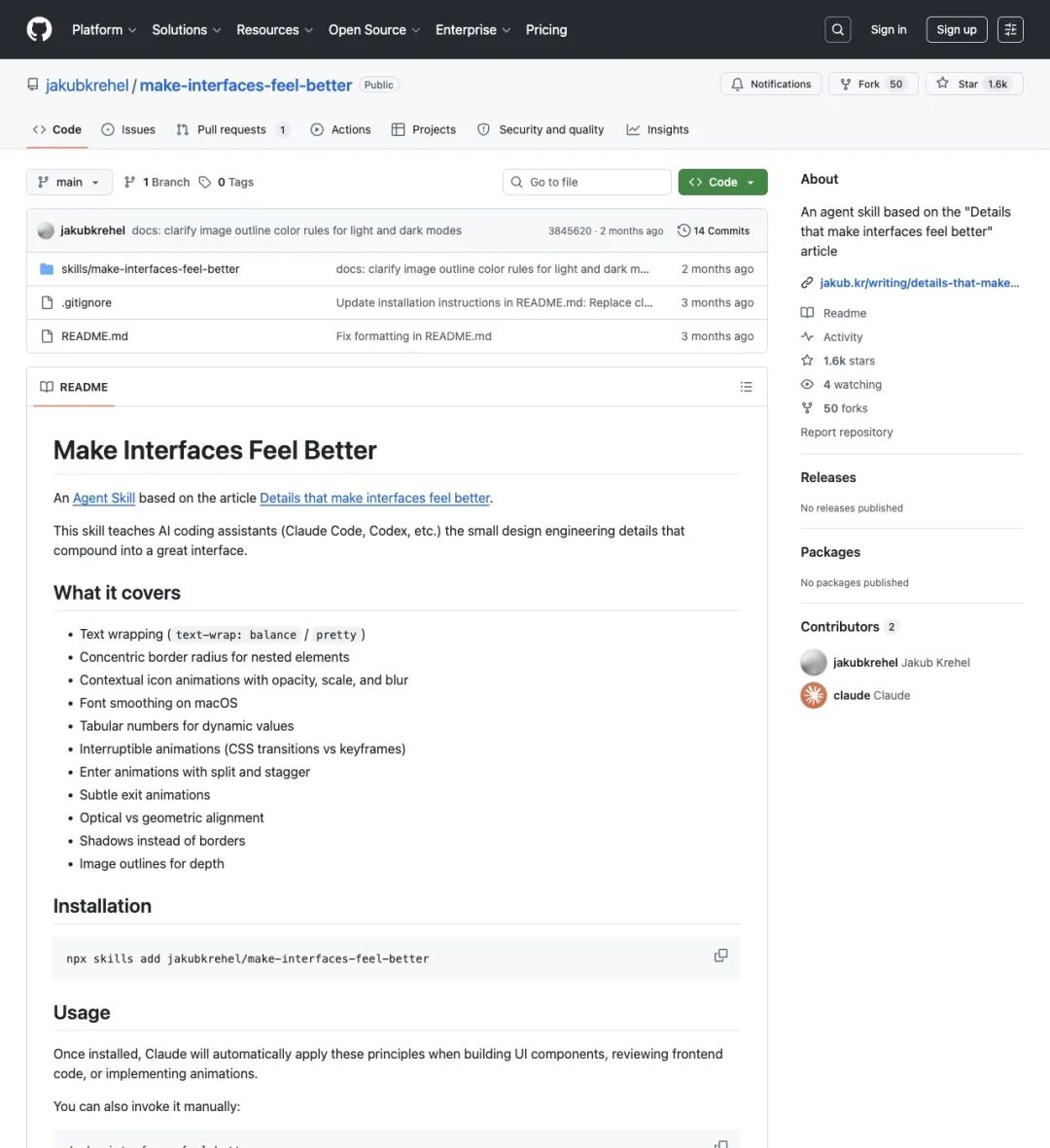View 0 Tags list

point(227,182)
